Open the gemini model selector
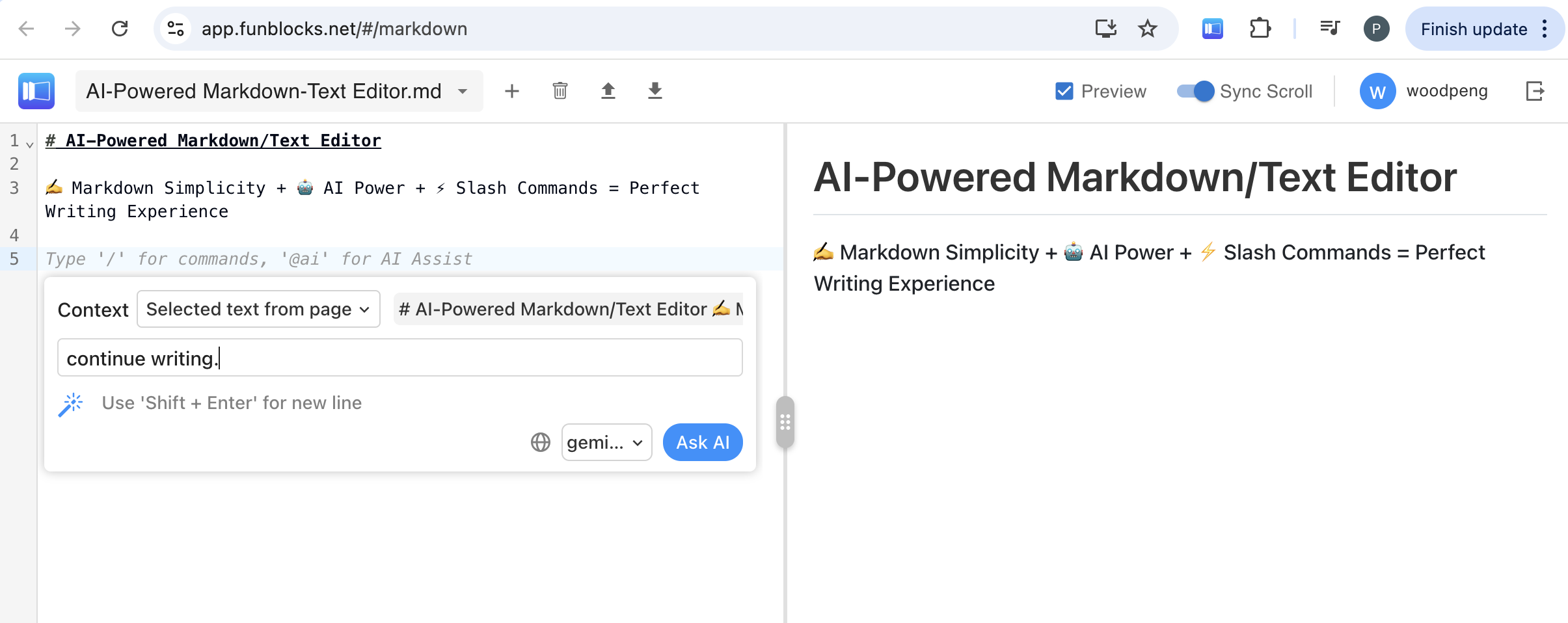 tap(605, 442)
